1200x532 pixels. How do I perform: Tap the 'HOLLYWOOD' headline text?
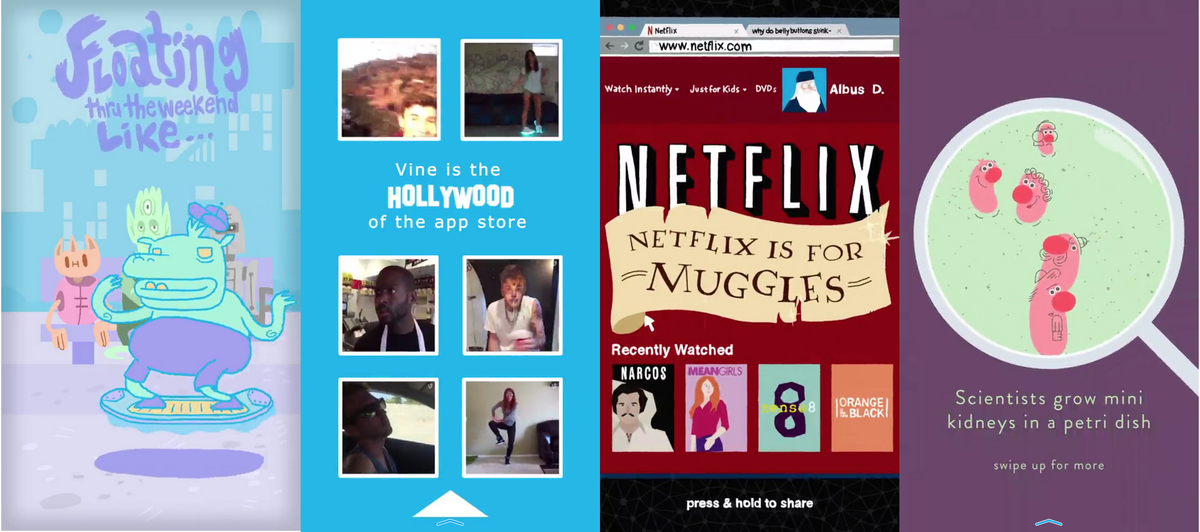[450, 196]
